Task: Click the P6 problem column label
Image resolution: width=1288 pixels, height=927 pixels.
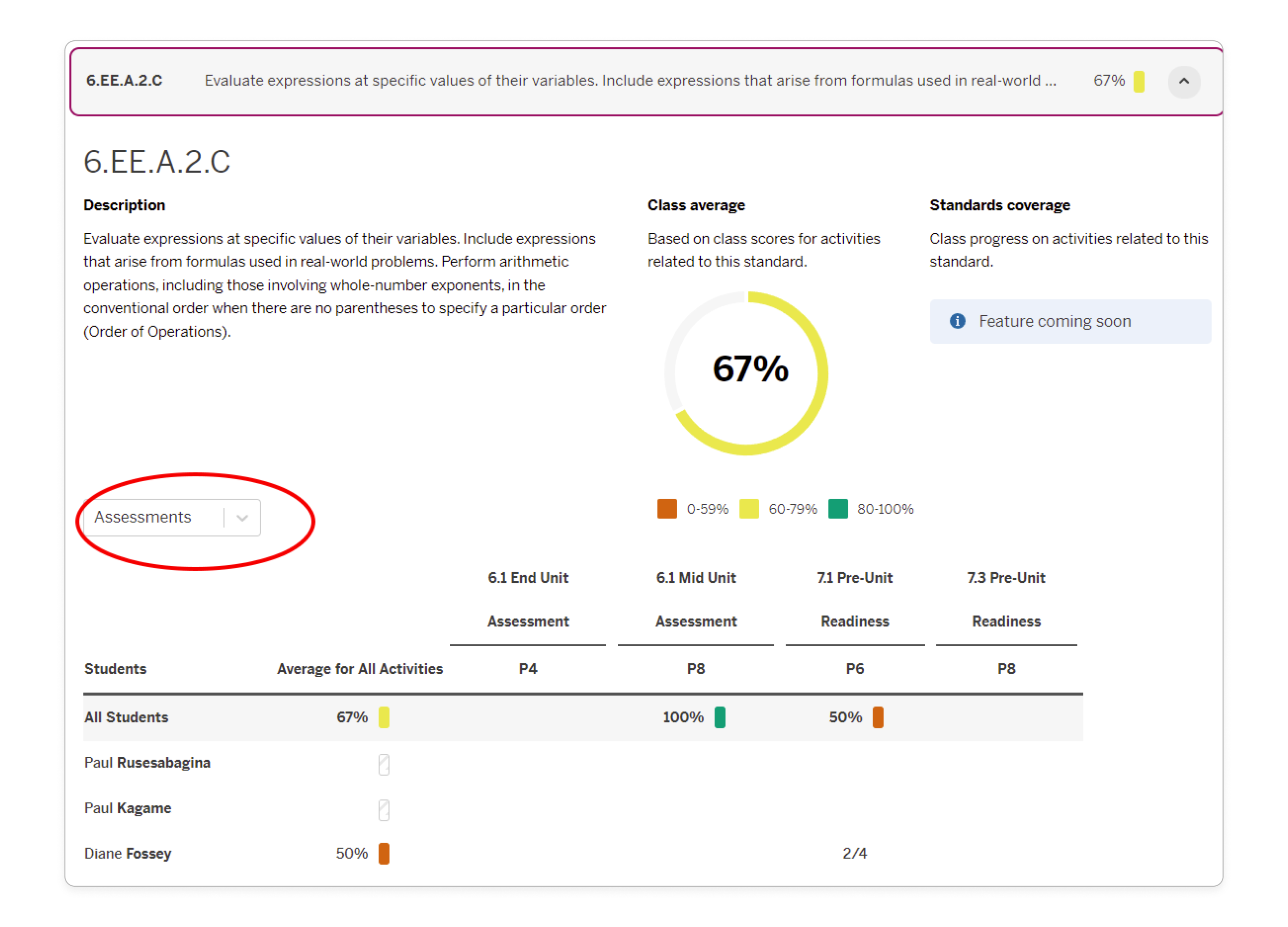Action: [x=855, y=668]
